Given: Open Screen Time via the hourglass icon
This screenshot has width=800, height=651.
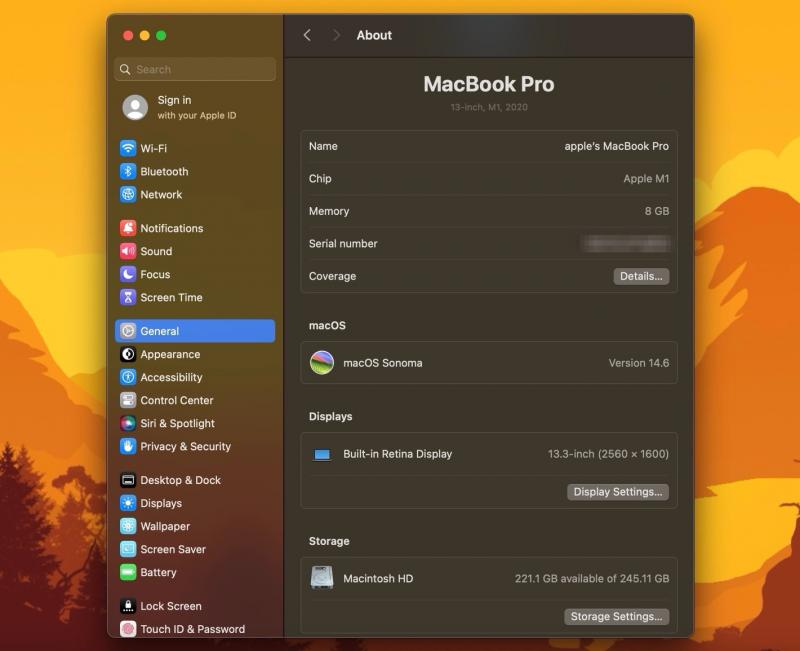Looking at the screenshot, I should [x=128, y=297].
